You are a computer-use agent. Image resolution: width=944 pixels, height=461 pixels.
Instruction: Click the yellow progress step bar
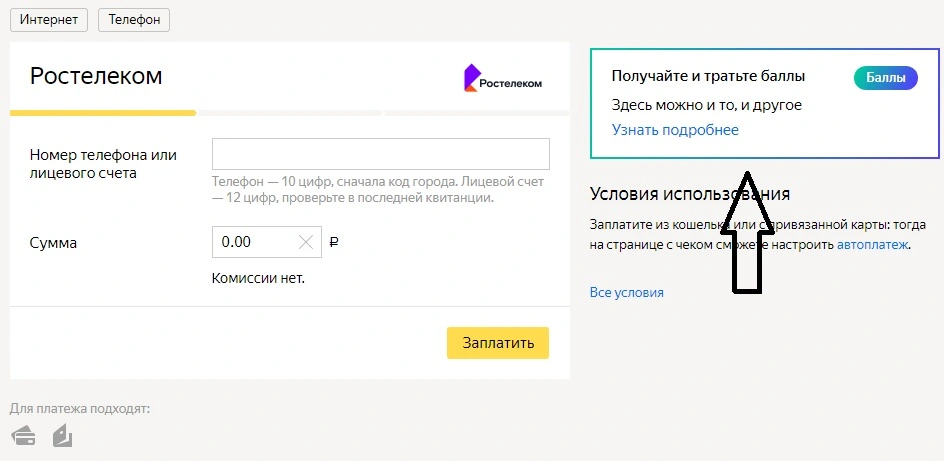(x=103, y=113)
